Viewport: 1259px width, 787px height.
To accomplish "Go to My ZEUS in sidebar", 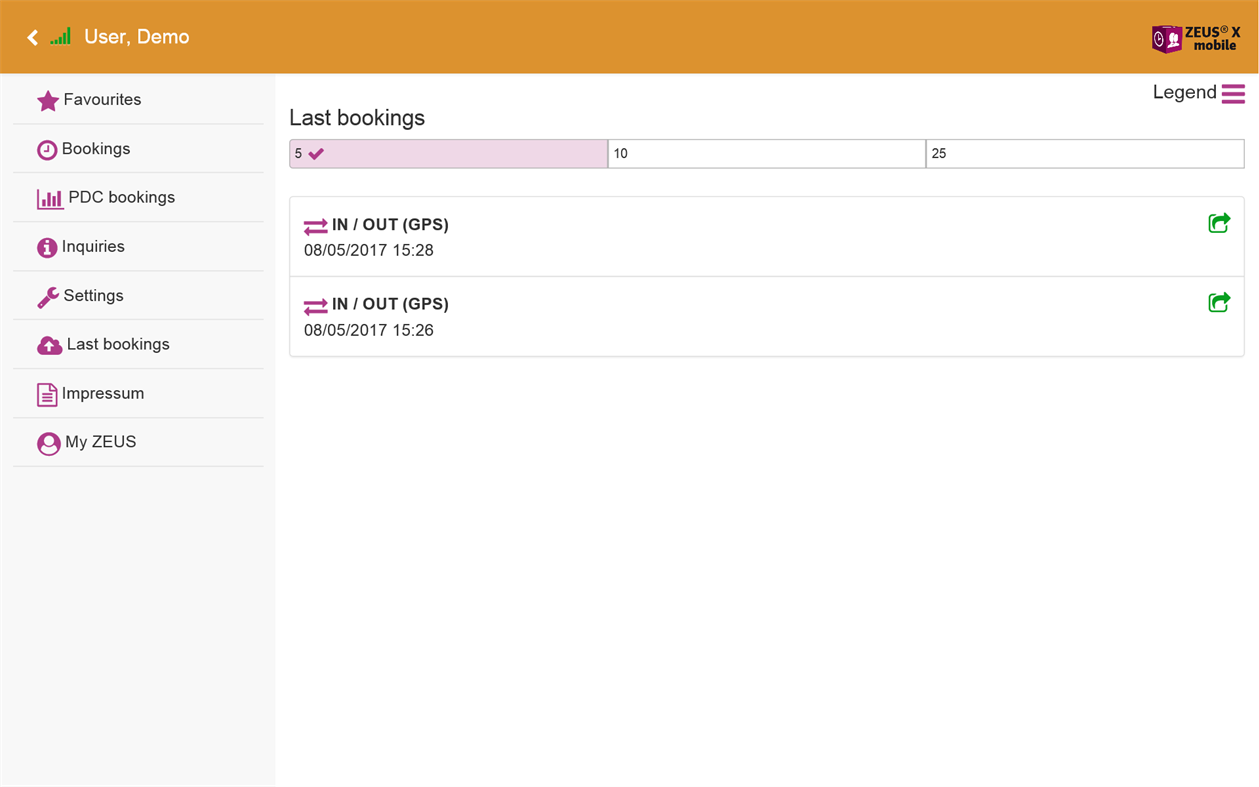I will (100, 442).
